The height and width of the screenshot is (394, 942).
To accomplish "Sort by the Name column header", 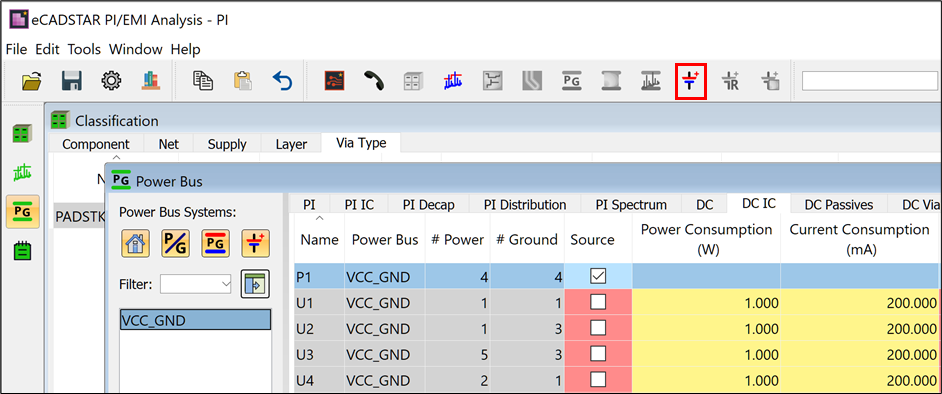I will 320,240.
